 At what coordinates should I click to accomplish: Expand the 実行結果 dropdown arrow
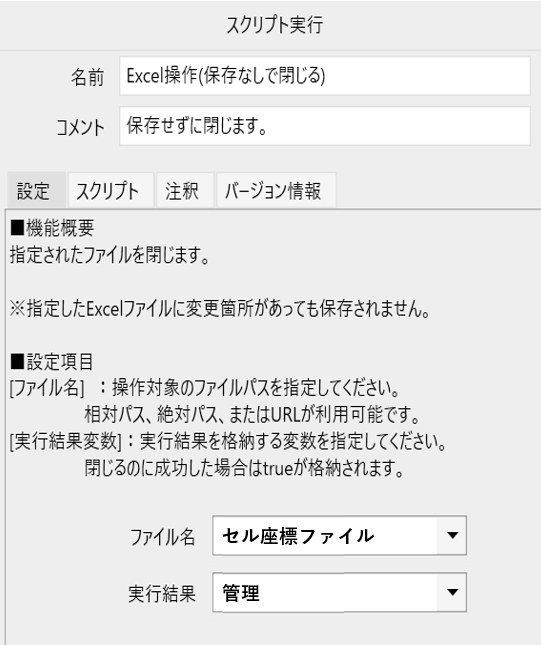(x=452, y=592)
